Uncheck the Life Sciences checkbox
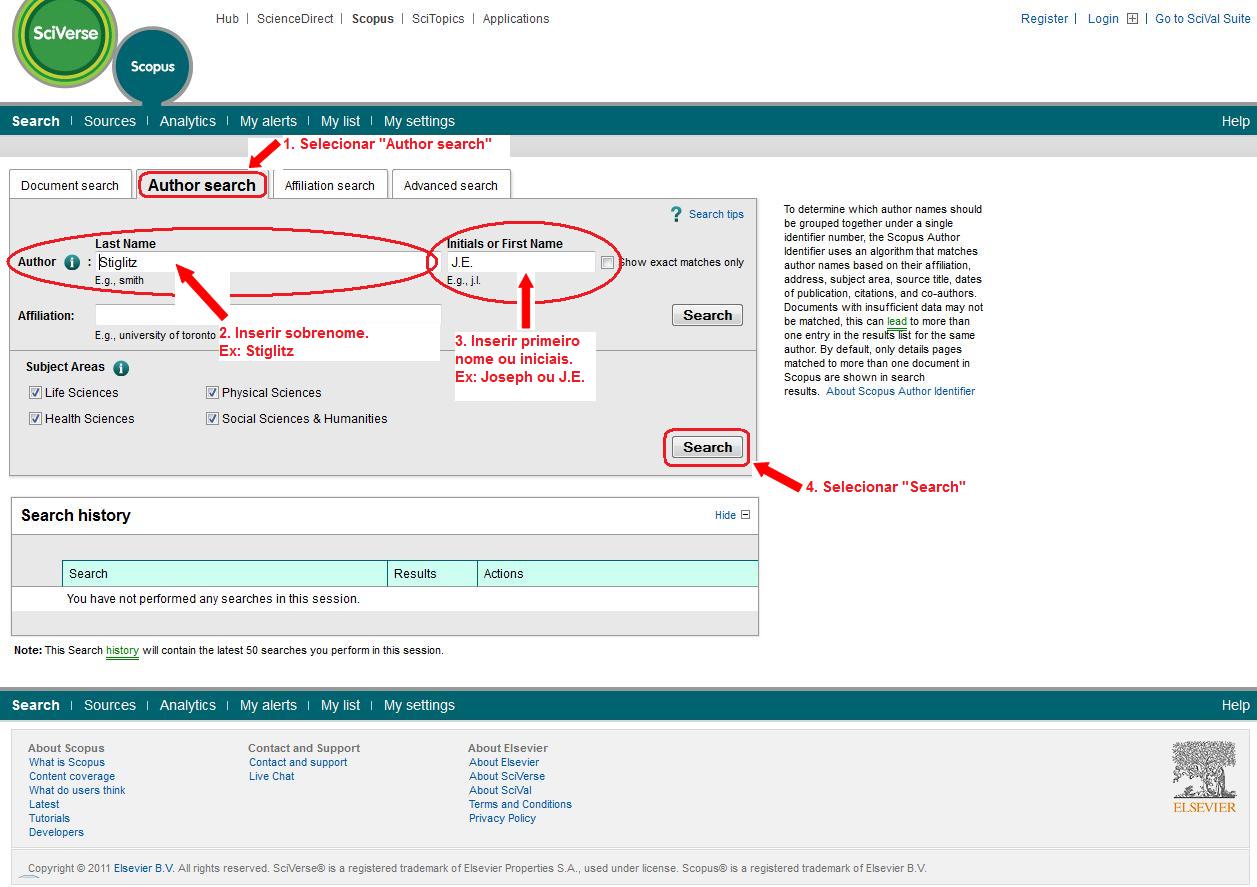The width and height of the screenshot is (1257, 887). (x=35, y=393)
